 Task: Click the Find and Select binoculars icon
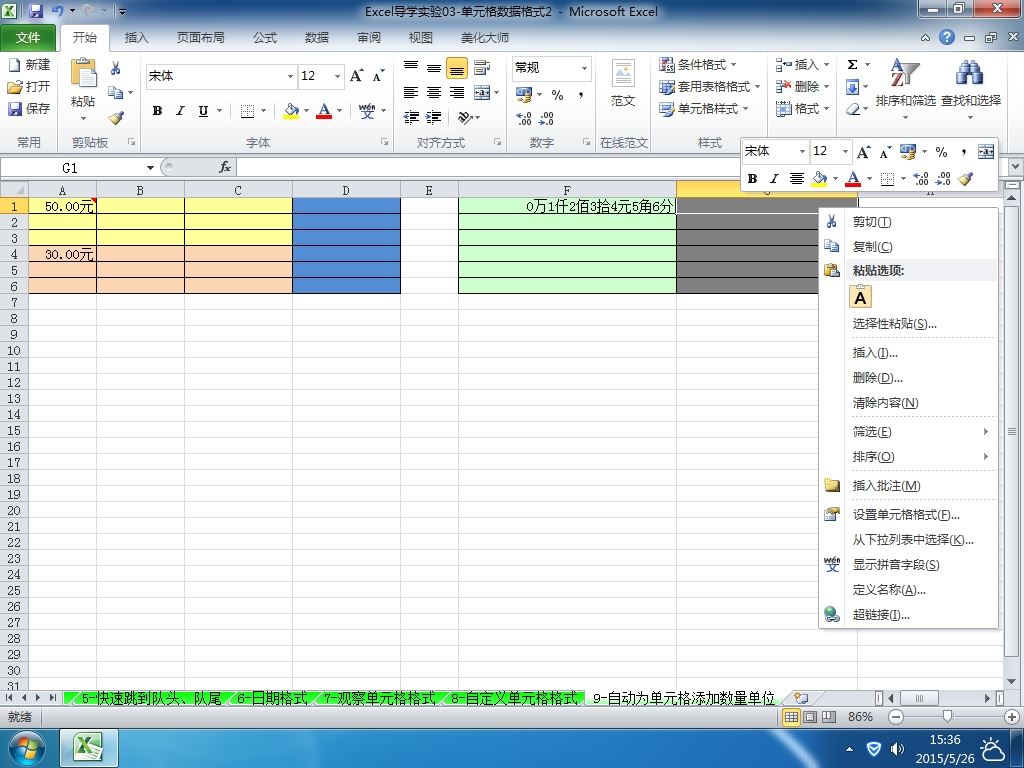pyautogui.click(x=970, y=73)
